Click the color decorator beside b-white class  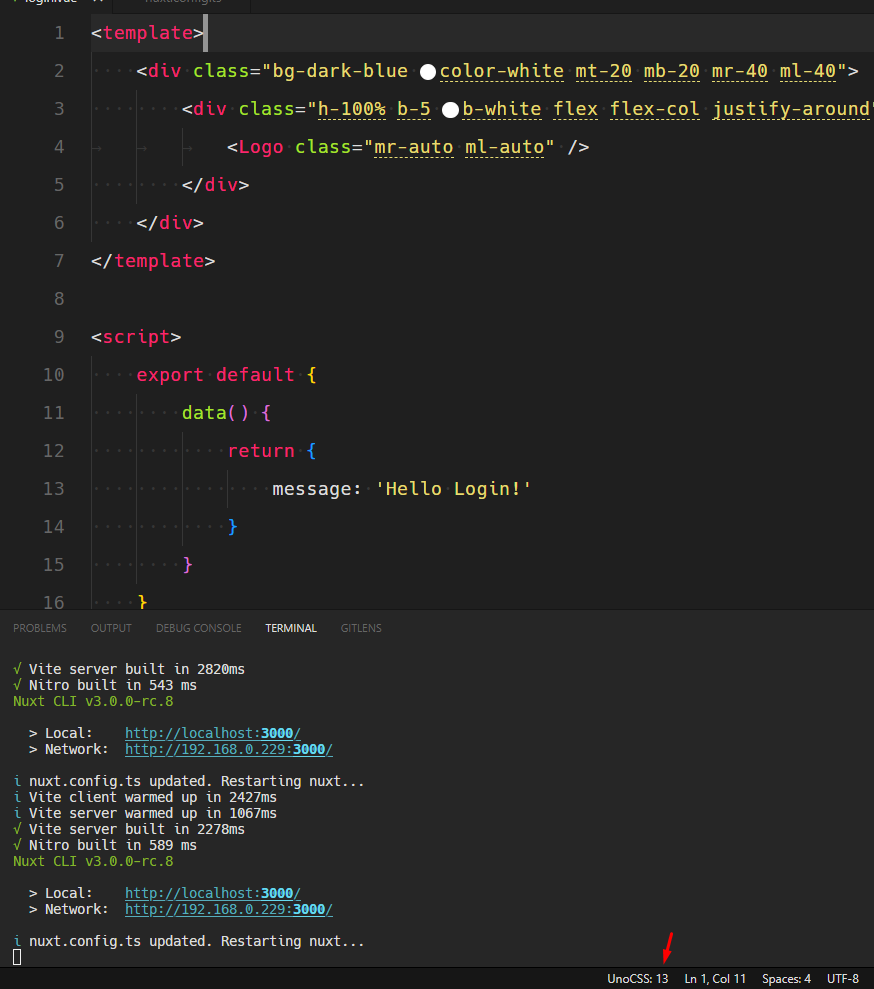(x=449, y=109)
